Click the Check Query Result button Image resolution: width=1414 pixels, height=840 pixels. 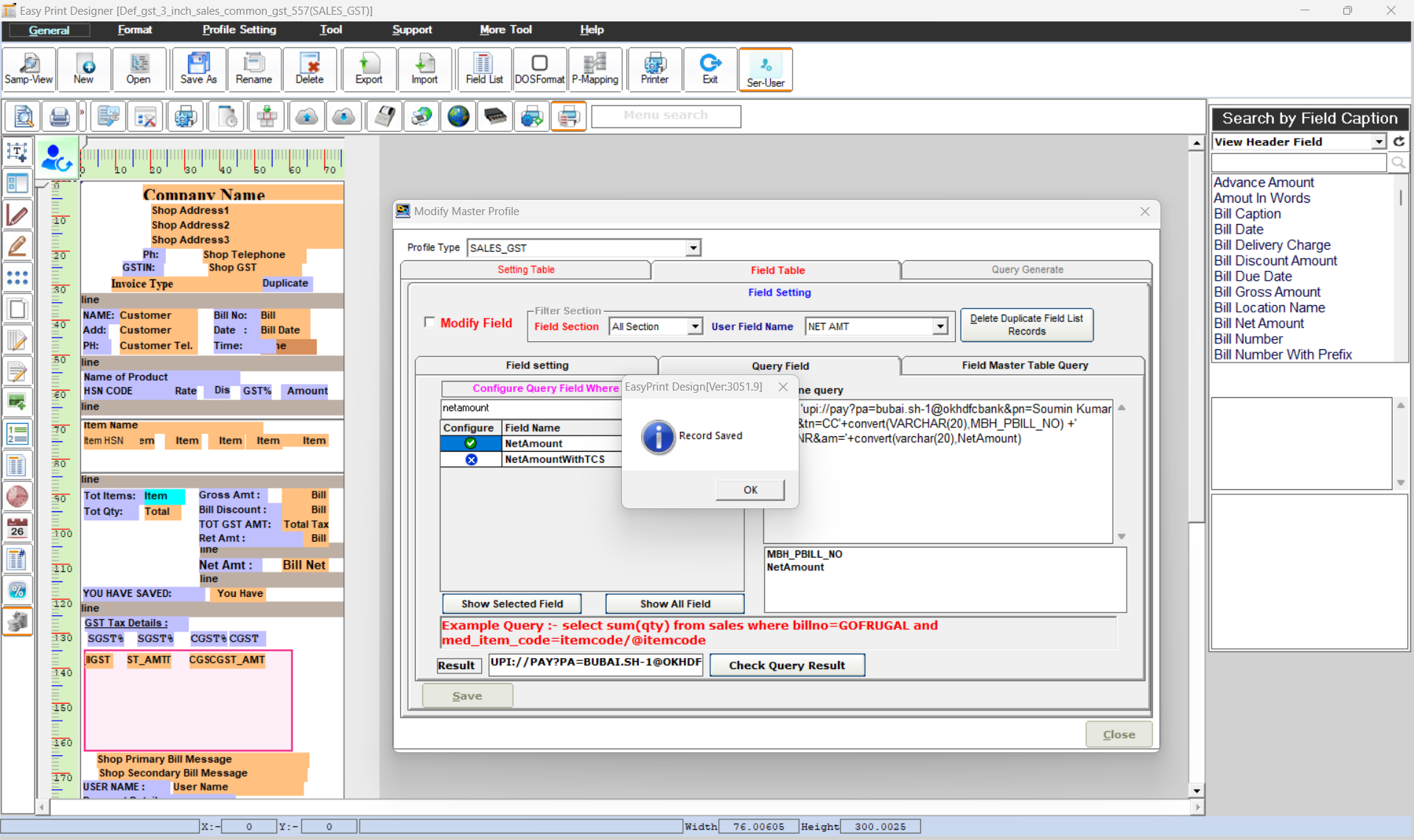(x=786, y=665)
